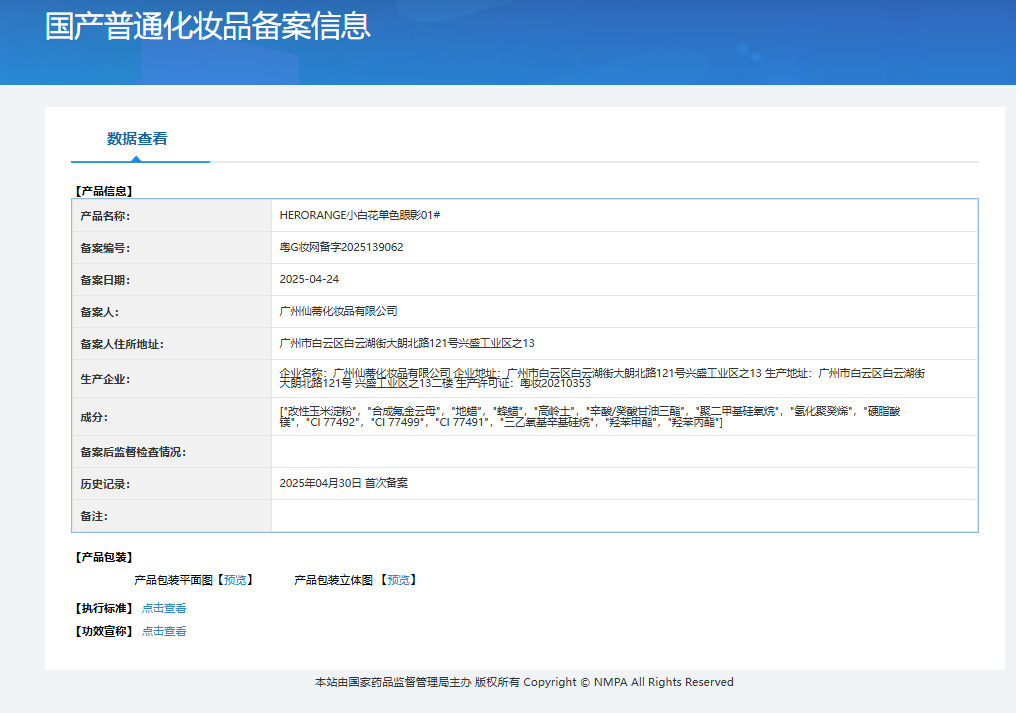Screen dimensions: 1016x713
Task: Click the 备案后监督检查情况 label cell
Action: point(172,452)
